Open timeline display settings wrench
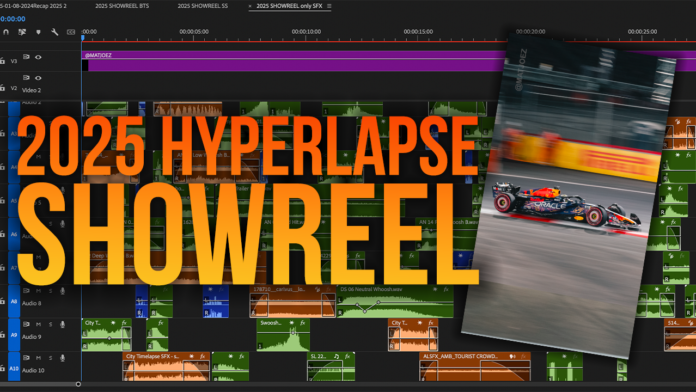696x392 pixels. pyautogui.click(x=55, y=32)
